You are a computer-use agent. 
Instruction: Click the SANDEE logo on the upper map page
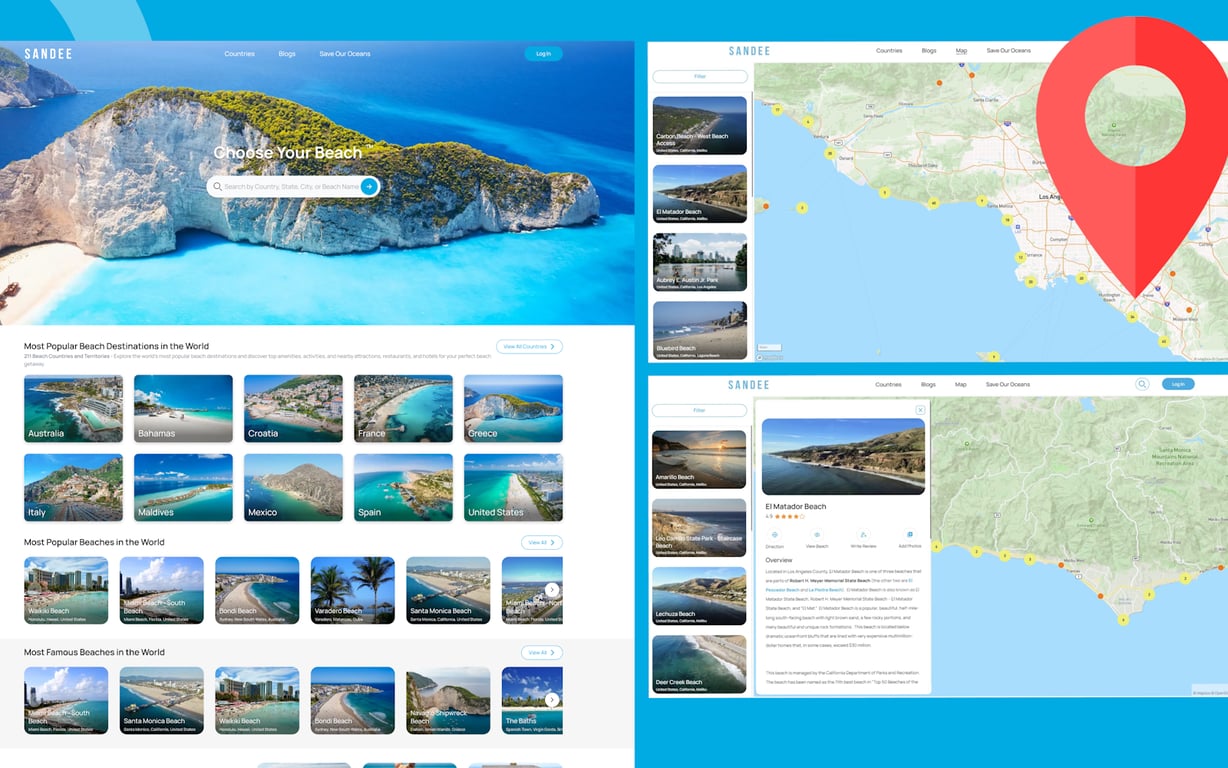pyautogui.click(x=749, y=51)
